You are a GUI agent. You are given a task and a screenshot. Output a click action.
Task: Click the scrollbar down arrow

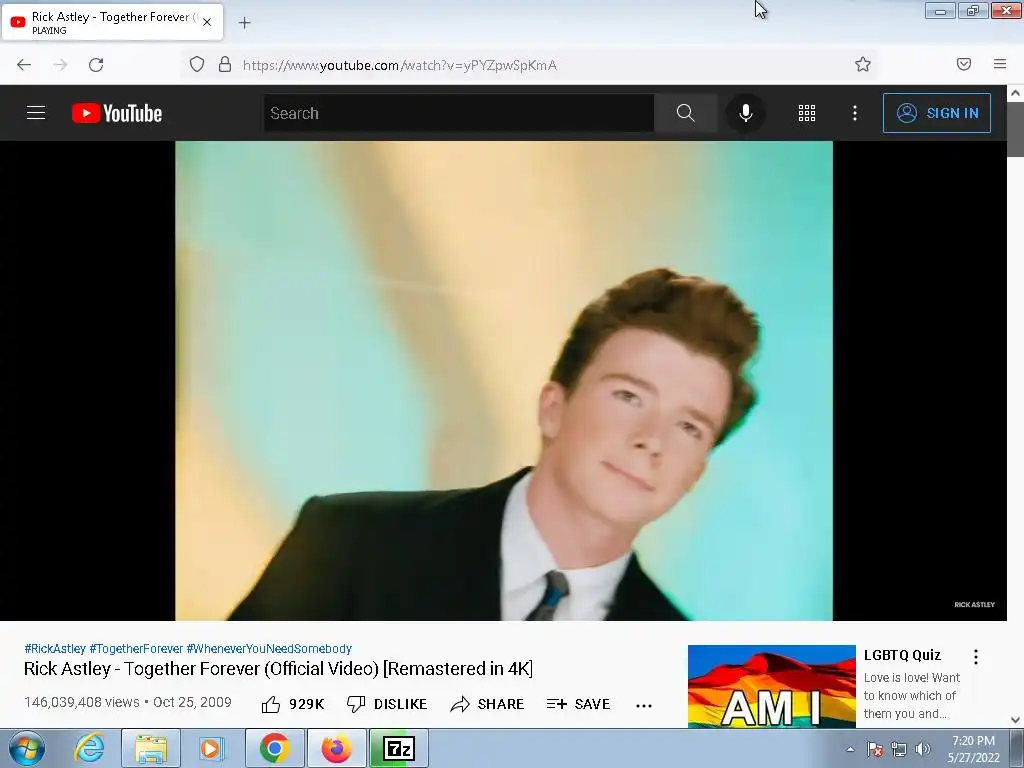pos(1016,720)
